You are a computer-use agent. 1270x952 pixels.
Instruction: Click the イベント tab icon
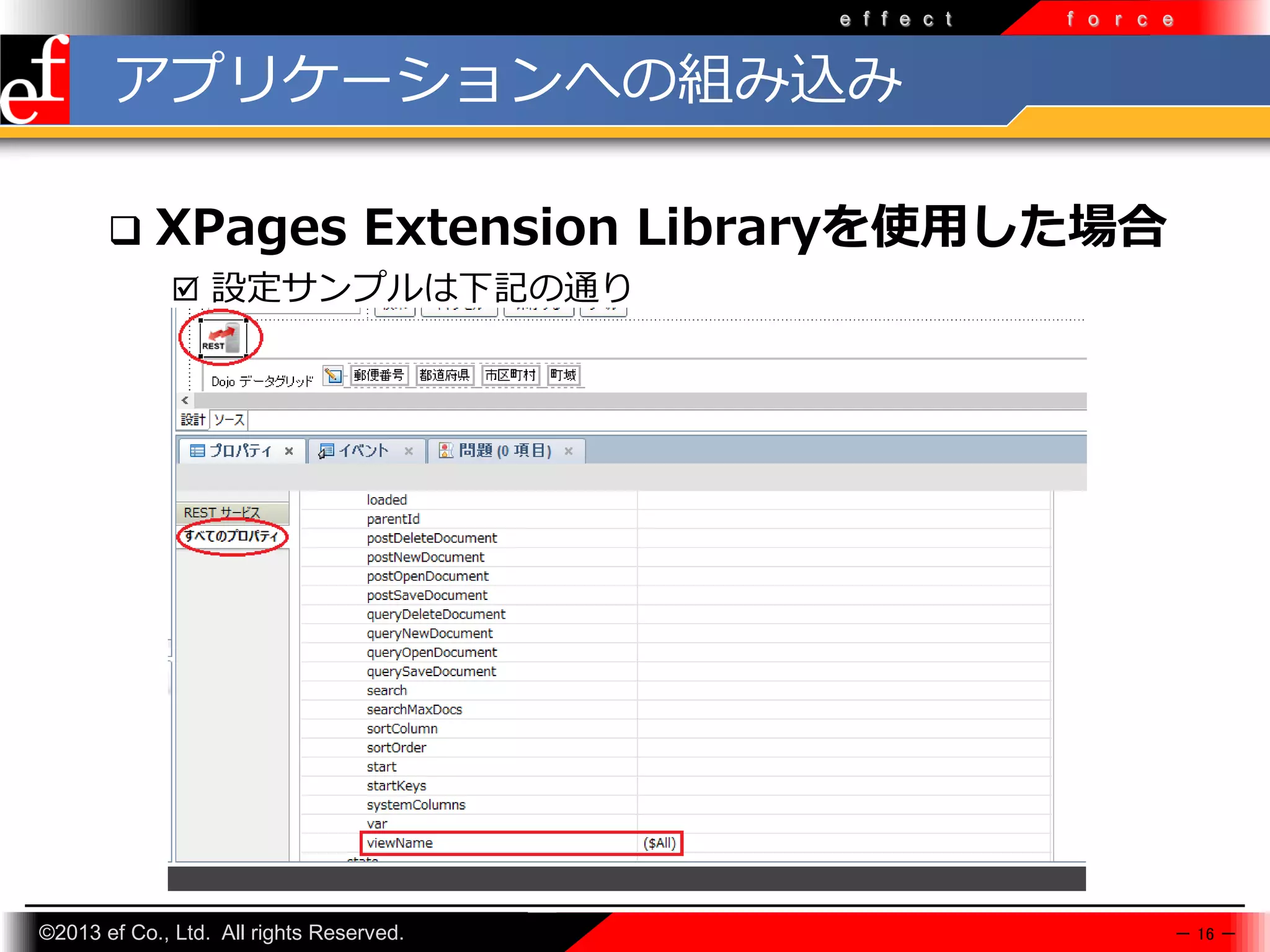[x=326, y=451]
